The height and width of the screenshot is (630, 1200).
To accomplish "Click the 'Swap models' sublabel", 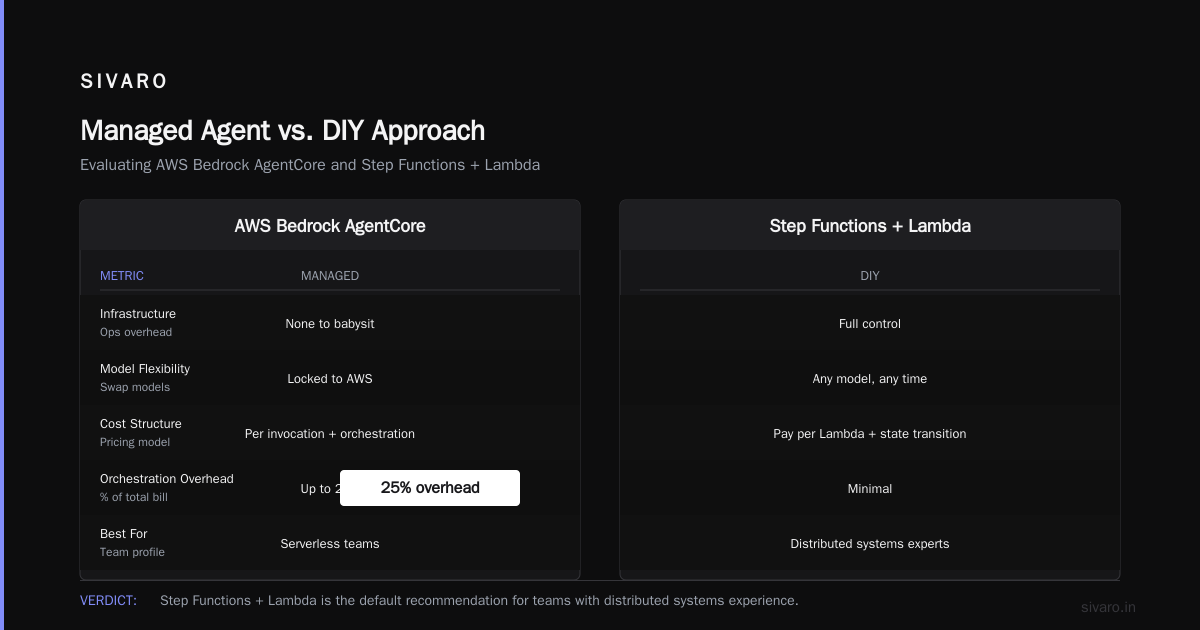I will pyautogui.click(x=135, y=387).
